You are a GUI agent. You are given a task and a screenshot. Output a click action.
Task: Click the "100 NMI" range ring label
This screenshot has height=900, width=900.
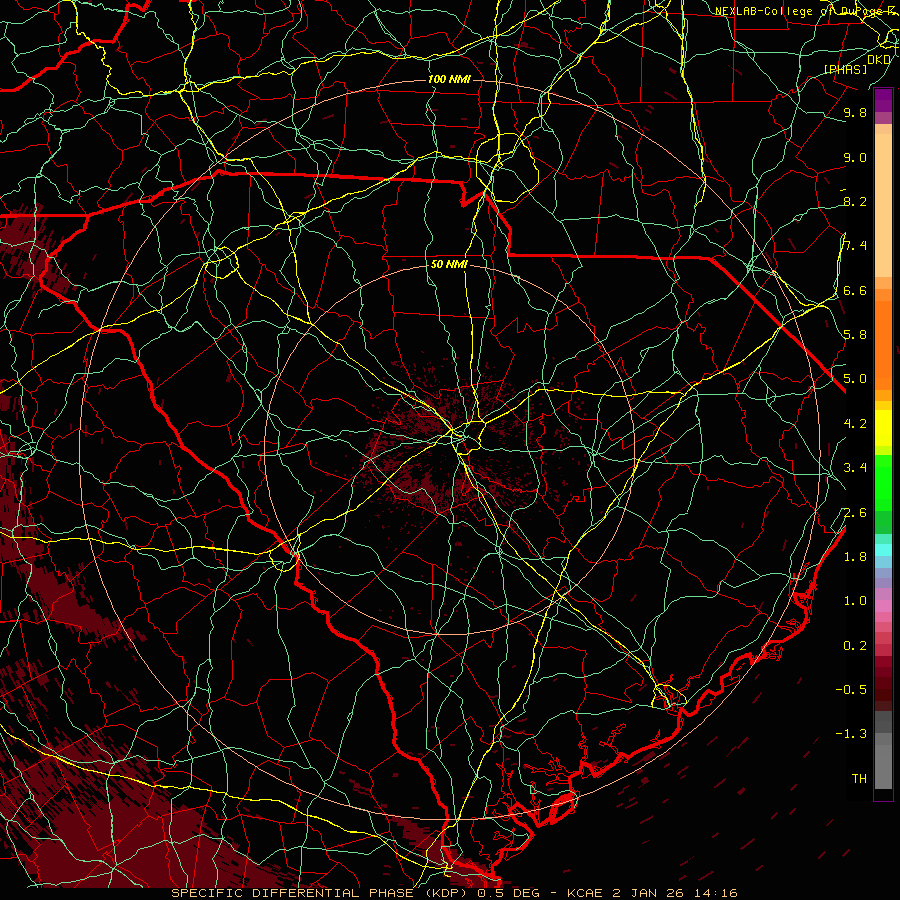[x=449, y=79]
